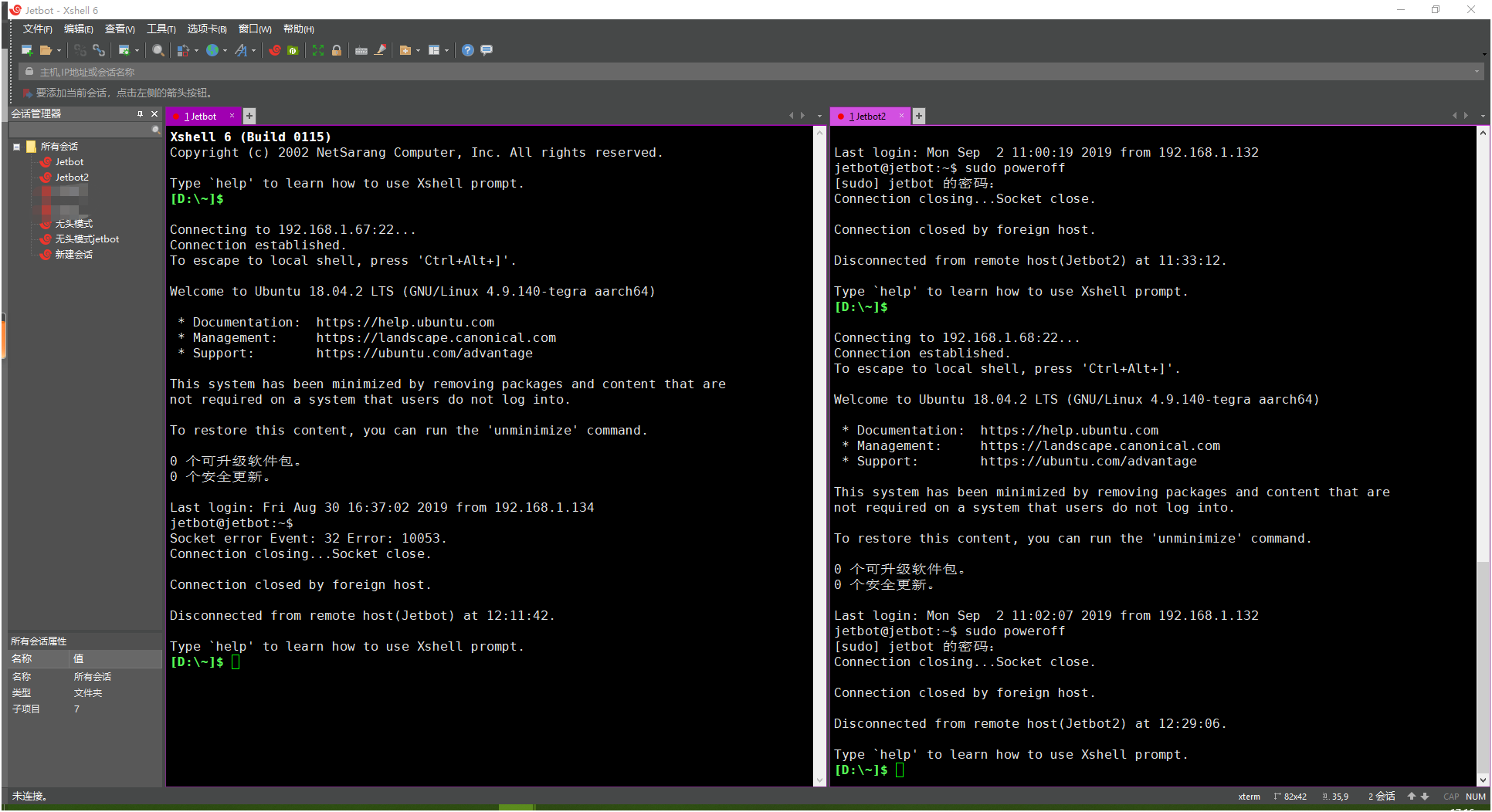Click the left terminal vertical scrollbar
This screenshot has height=812, width=1492.
tap(819, 455)
